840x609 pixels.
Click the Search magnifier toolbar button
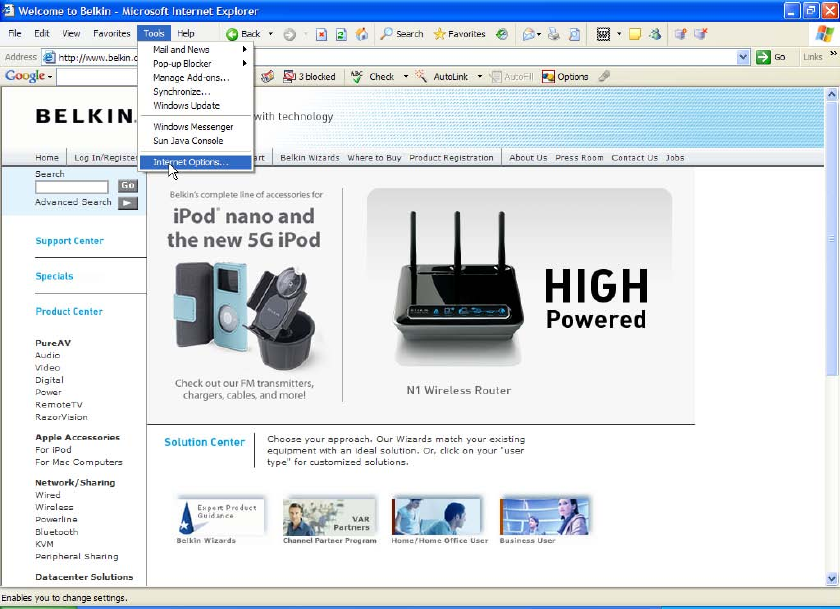tap(402, 34)
